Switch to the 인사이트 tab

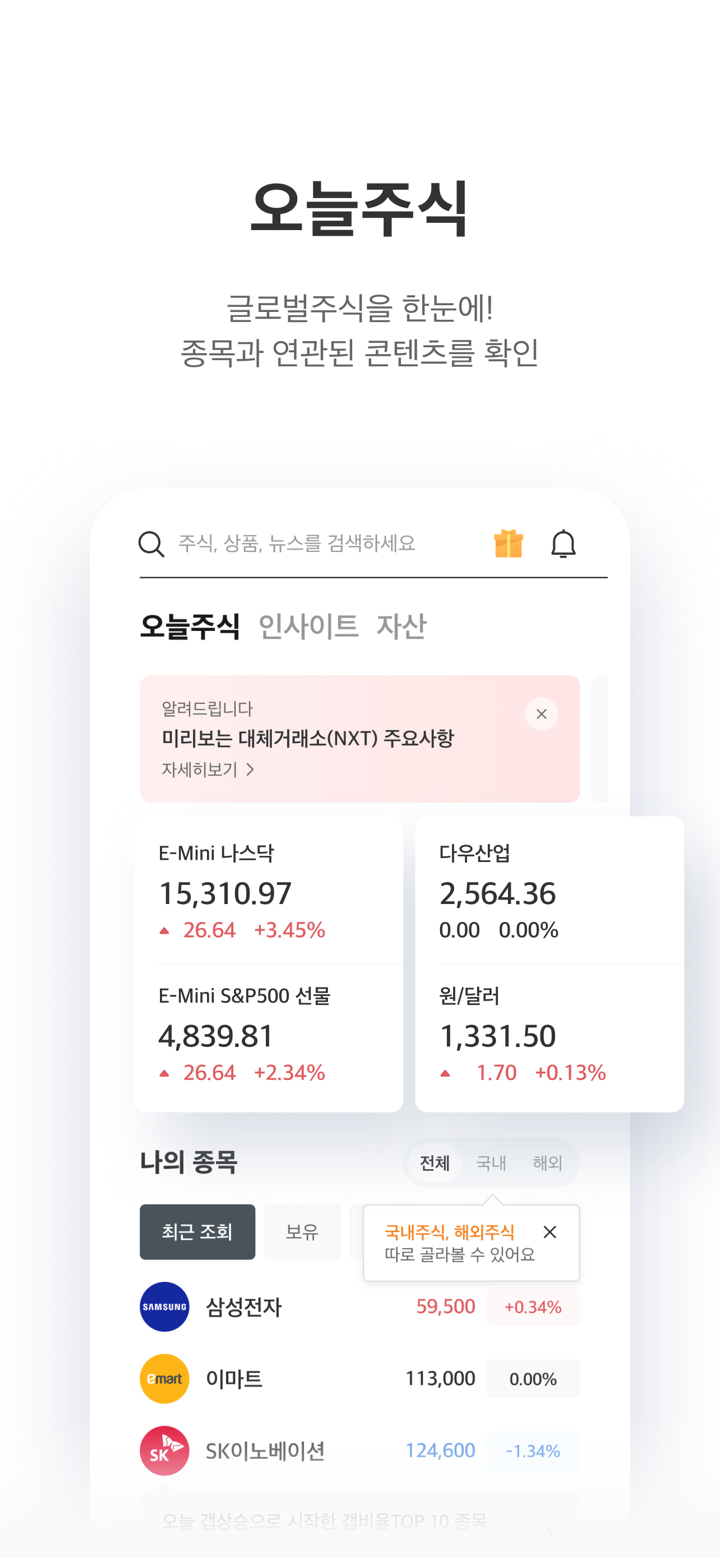[308, 627]
